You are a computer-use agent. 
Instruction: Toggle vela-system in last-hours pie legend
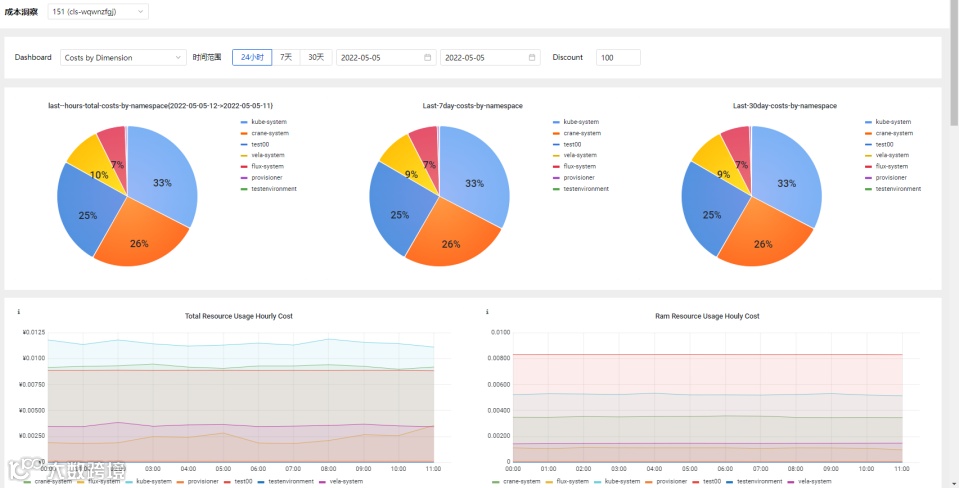point(262,155)
